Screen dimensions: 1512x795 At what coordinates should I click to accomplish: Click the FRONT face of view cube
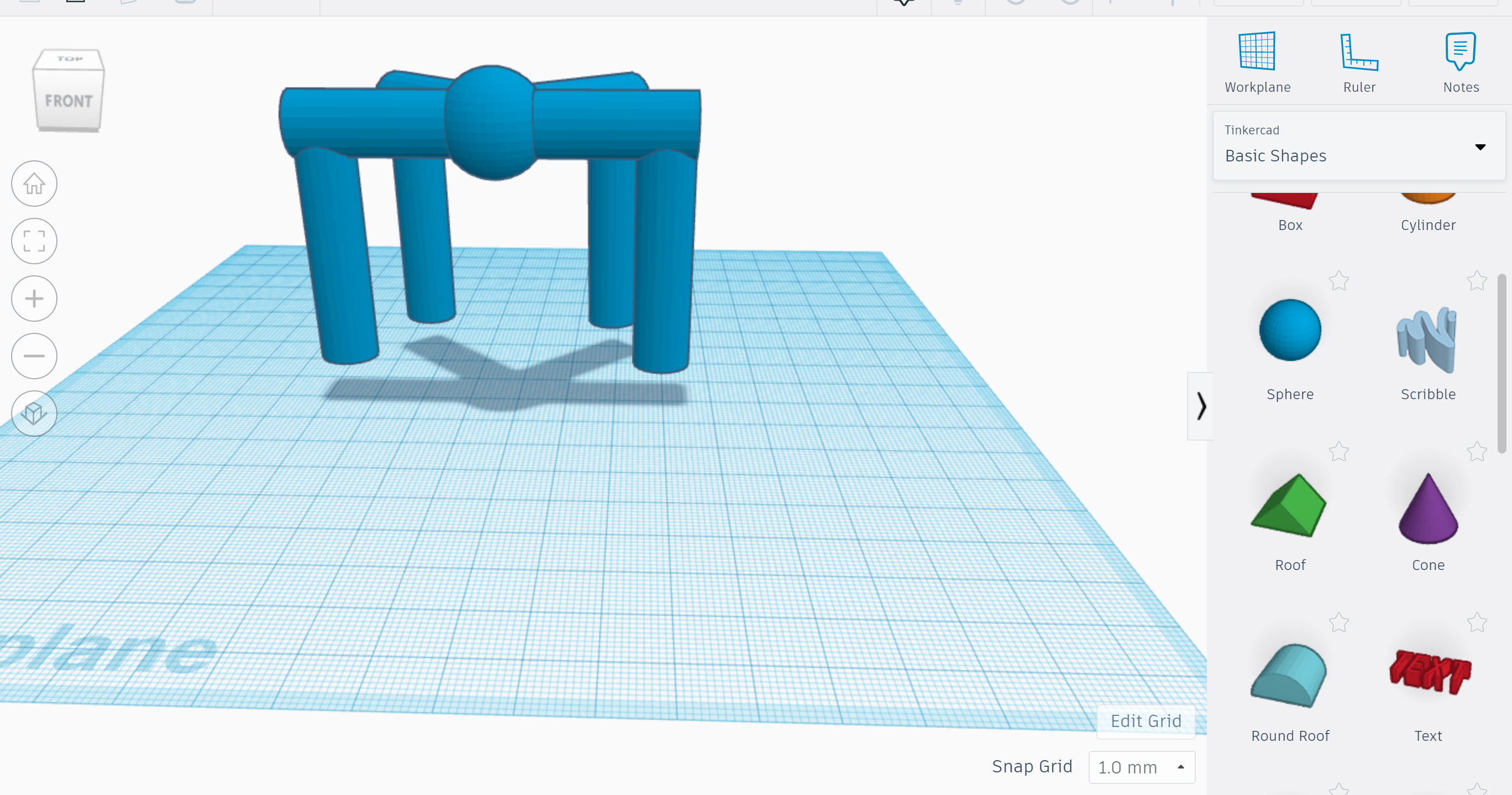pyautogui.click(x=69, y=101)
